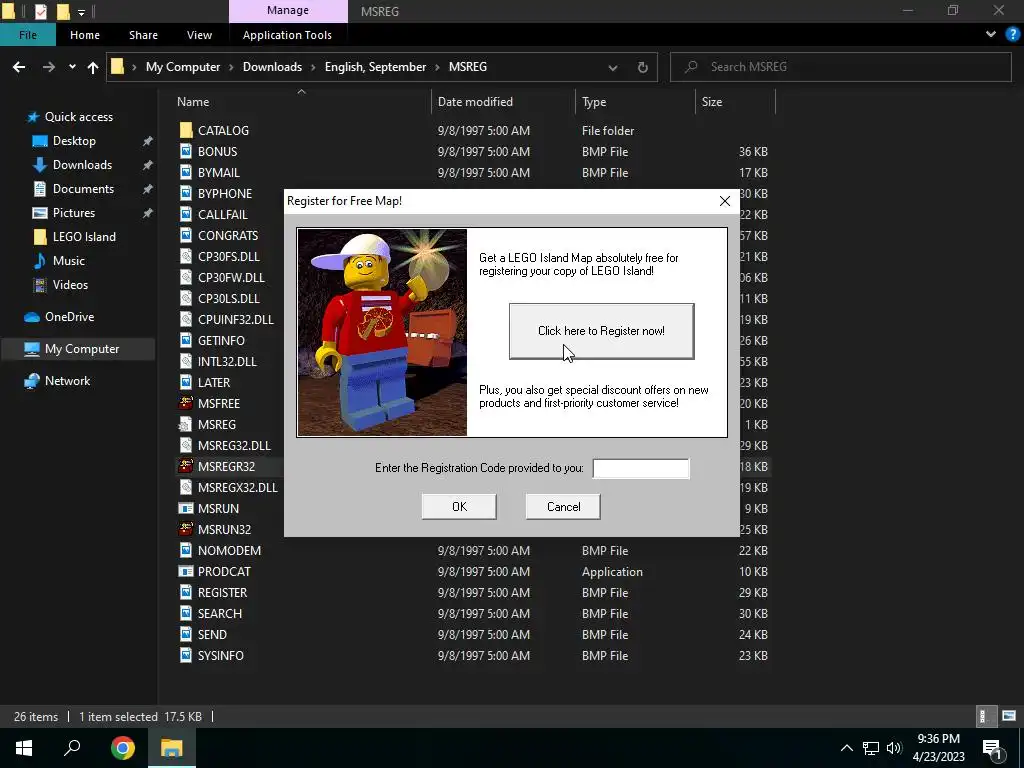Open File Explorer taskbar icon

point(172,748)
